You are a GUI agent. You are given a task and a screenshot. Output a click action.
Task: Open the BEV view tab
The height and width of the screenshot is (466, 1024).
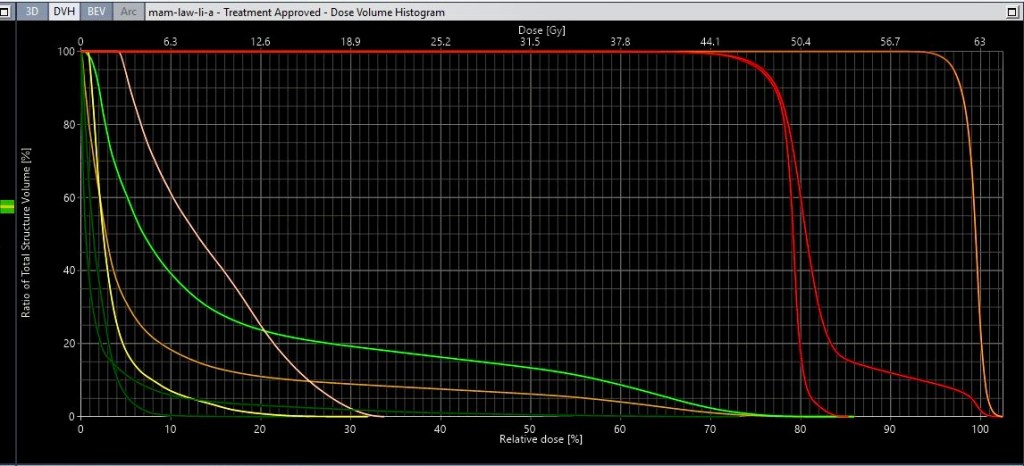[x=96, y=13]
